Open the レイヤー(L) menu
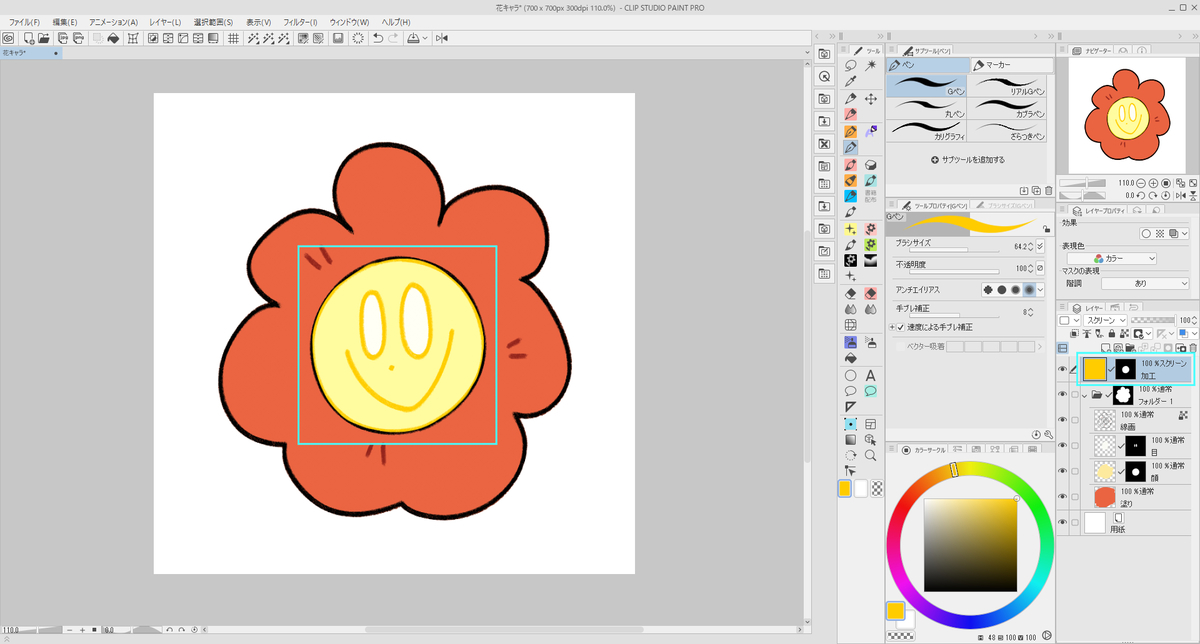Screen dimensions: 1200x644 (x=165, y=22)
